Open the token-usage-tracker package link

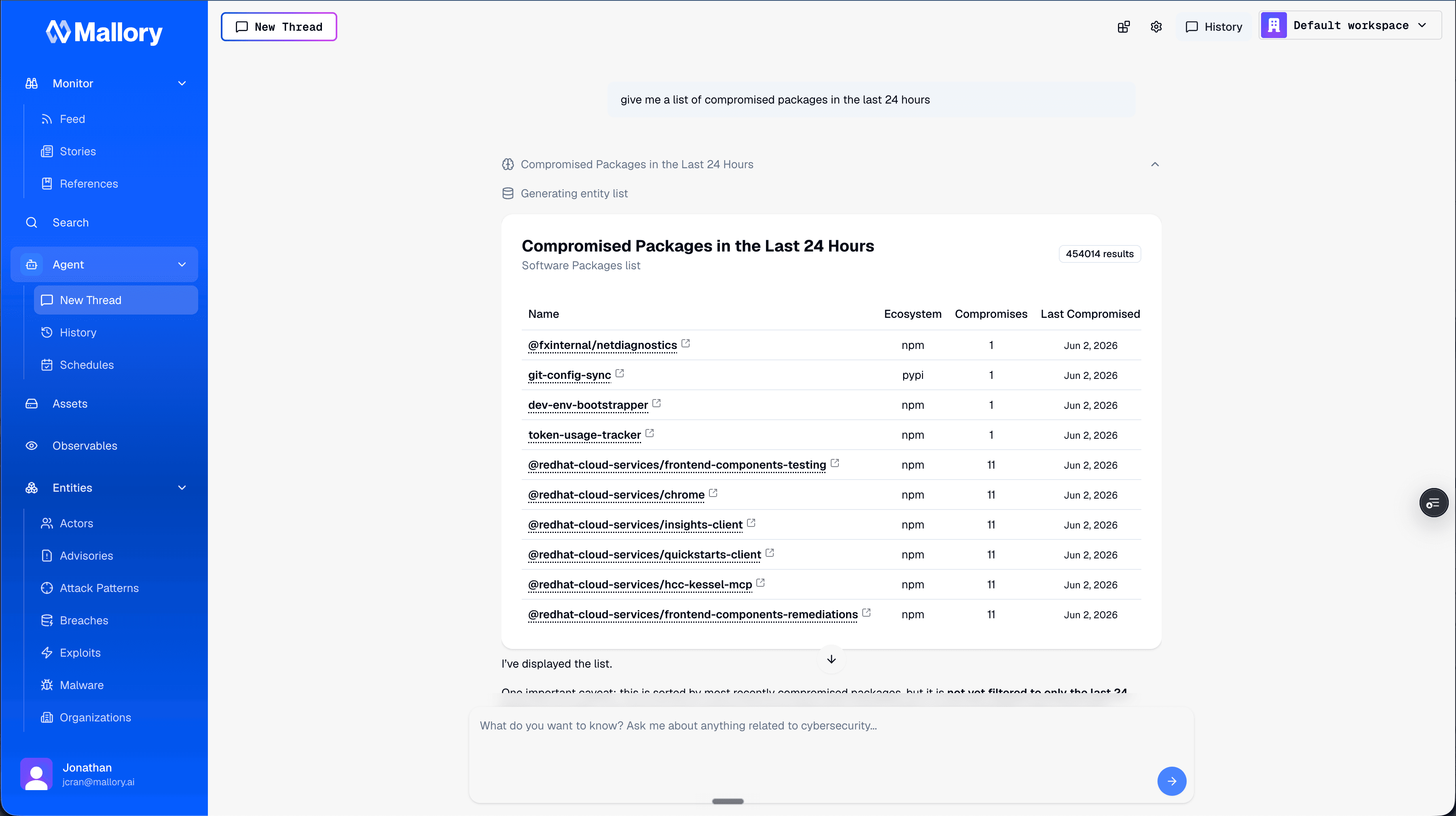coord(584,435)
